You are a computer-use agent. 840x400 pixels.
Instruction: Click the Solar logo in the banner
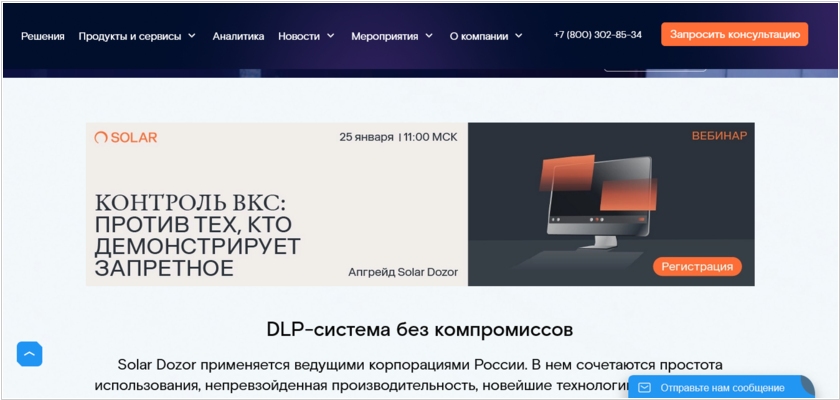coord(126,138)
